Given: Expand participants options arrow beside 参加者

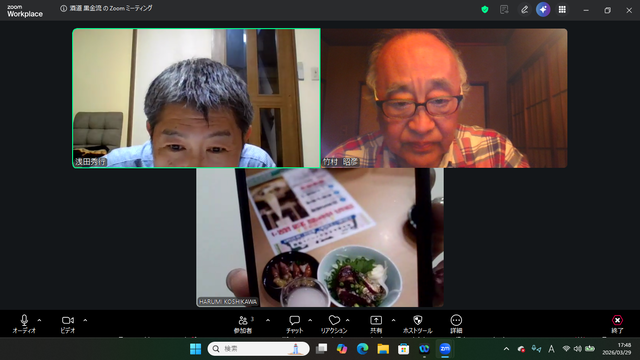Looking at the screenshot, I should click(x=268, y=320).
